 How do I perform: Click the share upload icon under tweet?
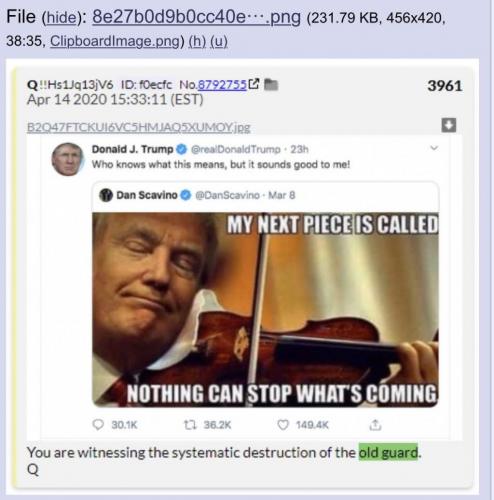coord(375,425)
